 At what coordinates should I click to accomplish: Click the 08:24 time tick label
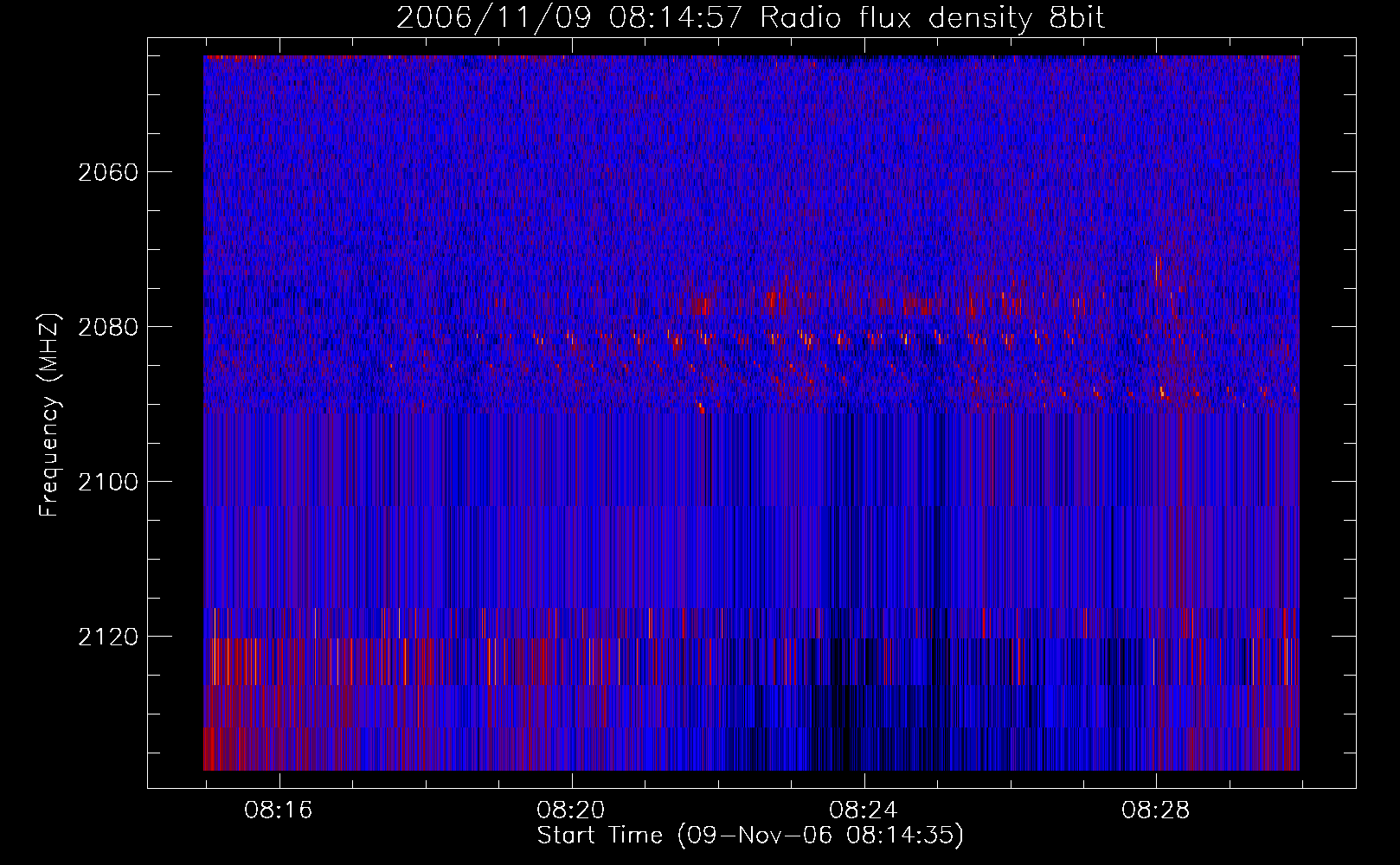(864, 811)
